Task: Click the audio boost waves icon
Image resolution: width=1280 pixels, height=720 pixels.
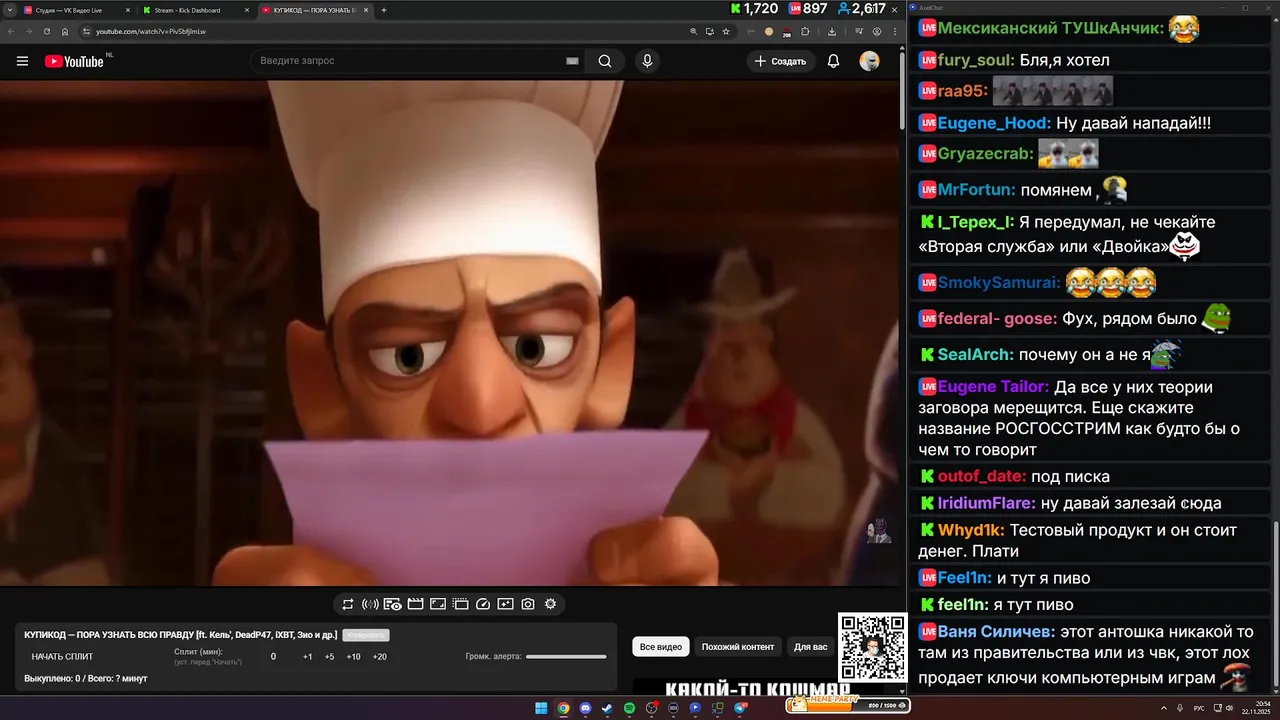Action: coord(370,604)
